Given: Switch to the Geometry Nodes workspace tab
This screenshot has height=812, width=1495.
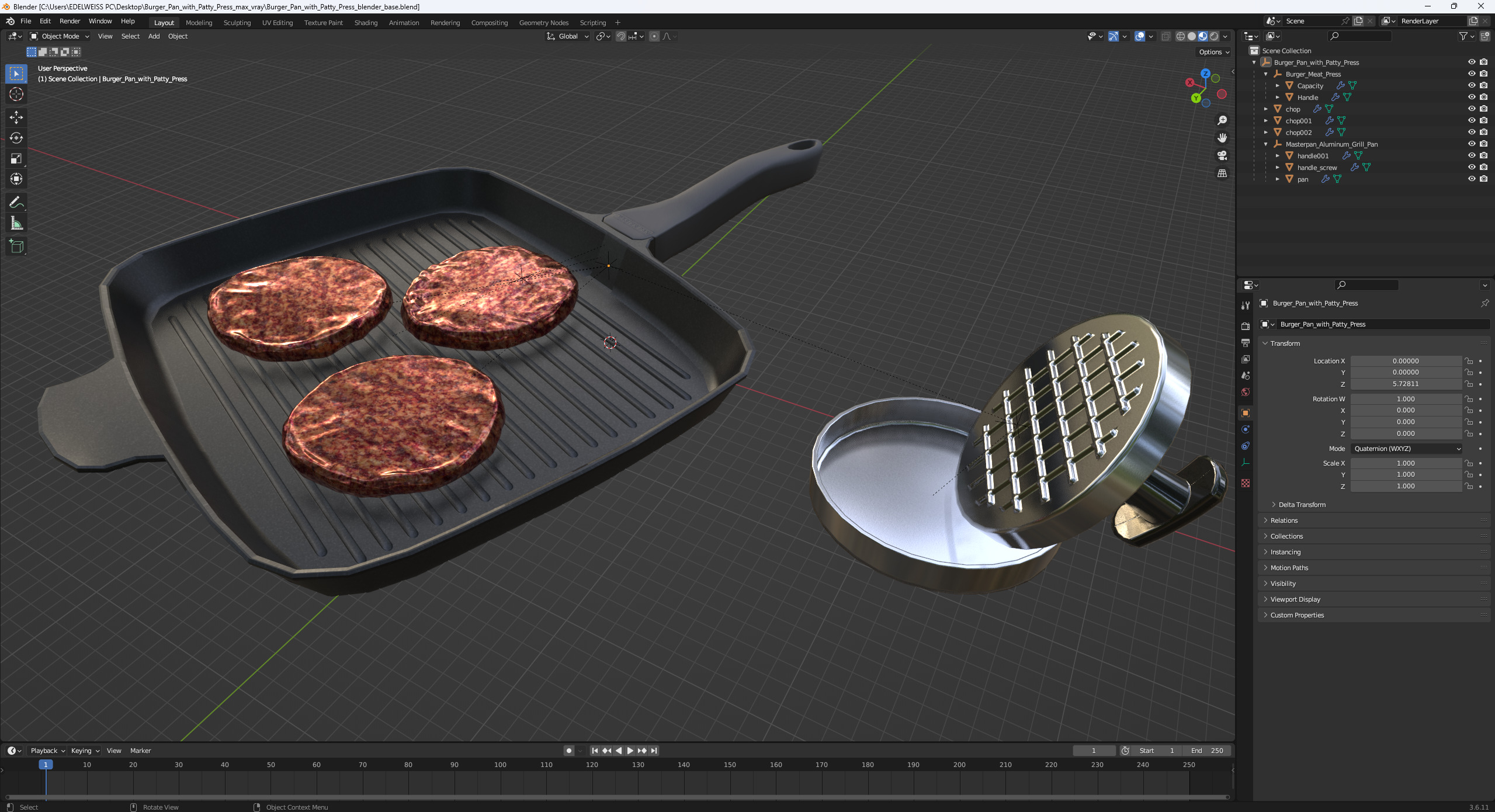Looking at the screenshot, I should coord(543,23).
